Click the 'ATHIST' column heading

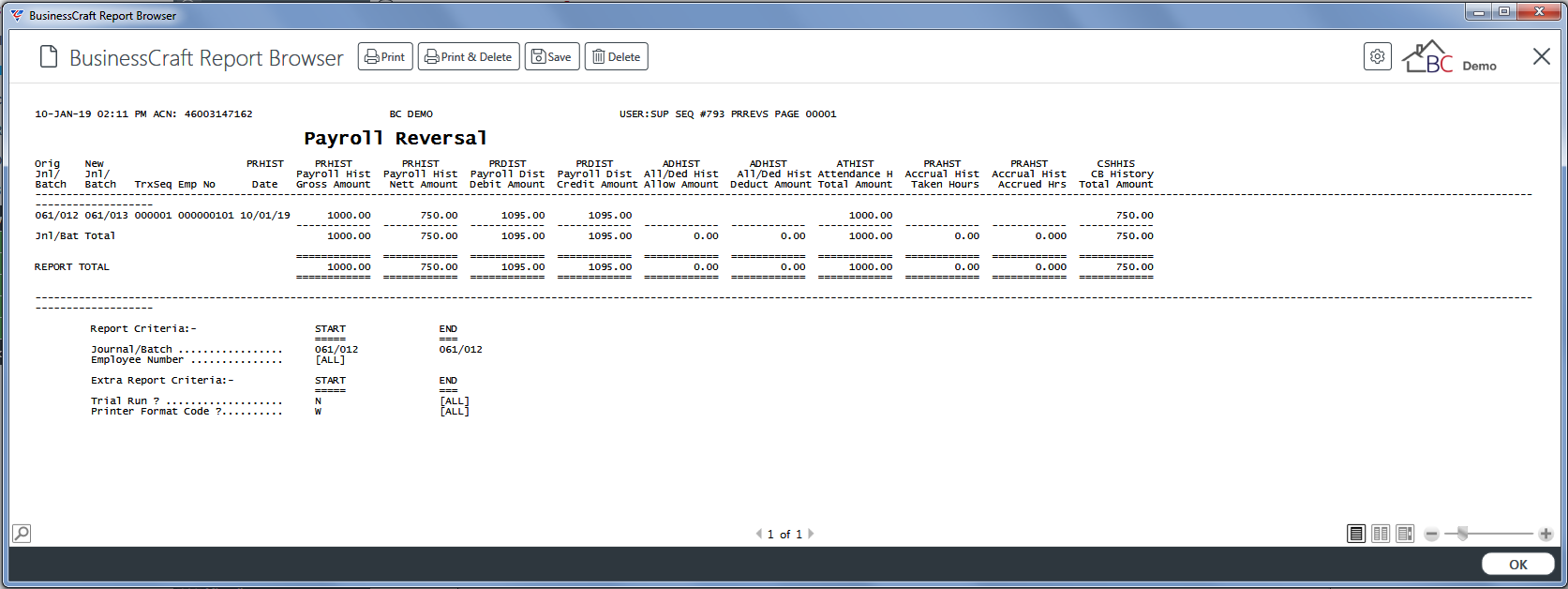tap(855, 164)
